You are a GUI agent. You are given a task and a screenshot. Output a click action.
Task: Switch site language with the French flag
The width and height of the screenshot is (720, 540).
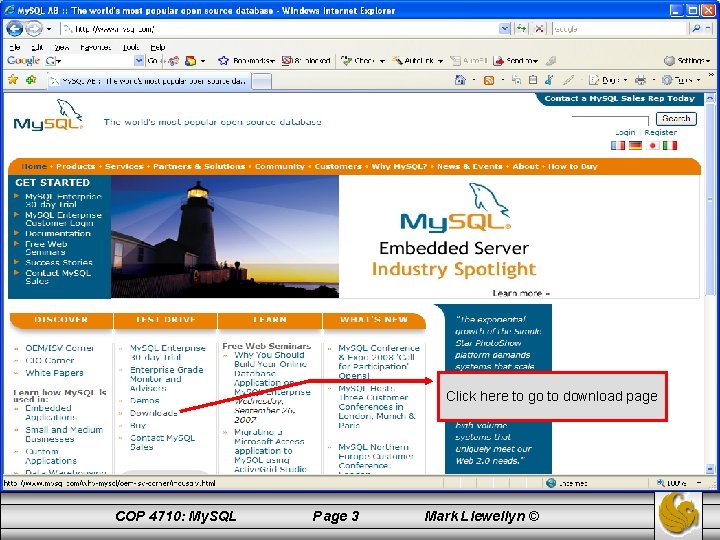tap(618, 146)
